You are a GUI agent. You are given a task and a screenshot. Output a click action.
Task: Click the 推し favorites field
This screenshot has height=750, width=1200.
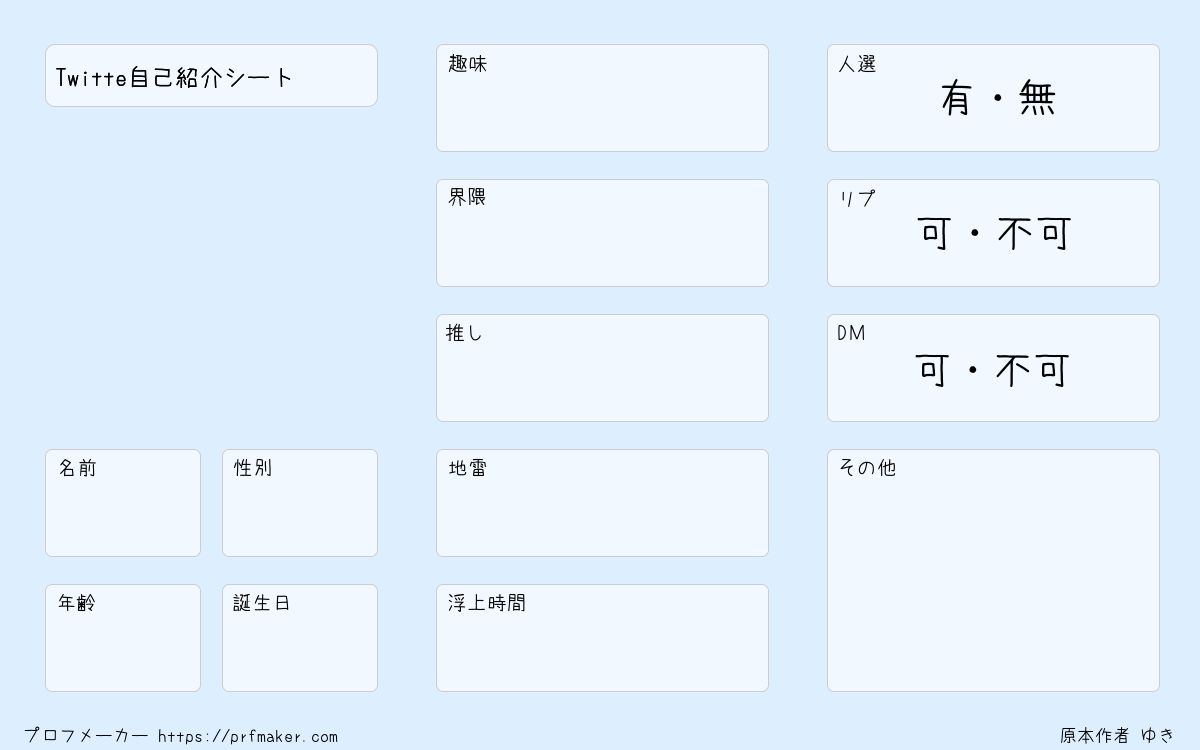pyautogui.click(x=602, y=368)
